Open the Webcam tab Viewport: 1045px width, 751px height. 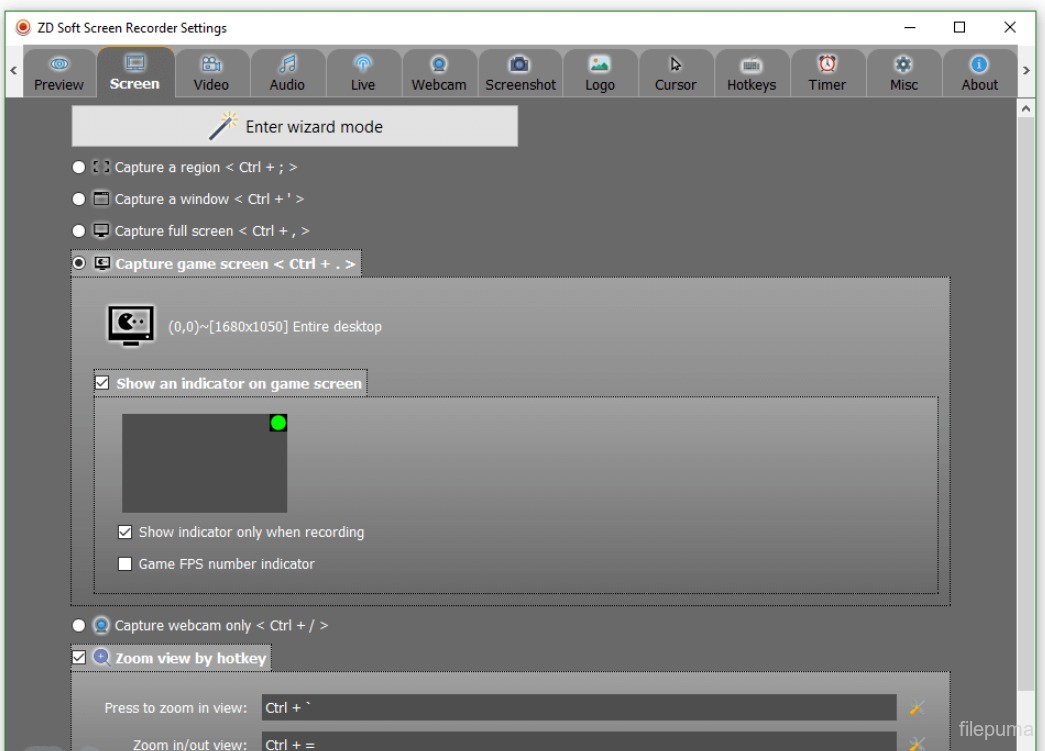tap(439, 73)
